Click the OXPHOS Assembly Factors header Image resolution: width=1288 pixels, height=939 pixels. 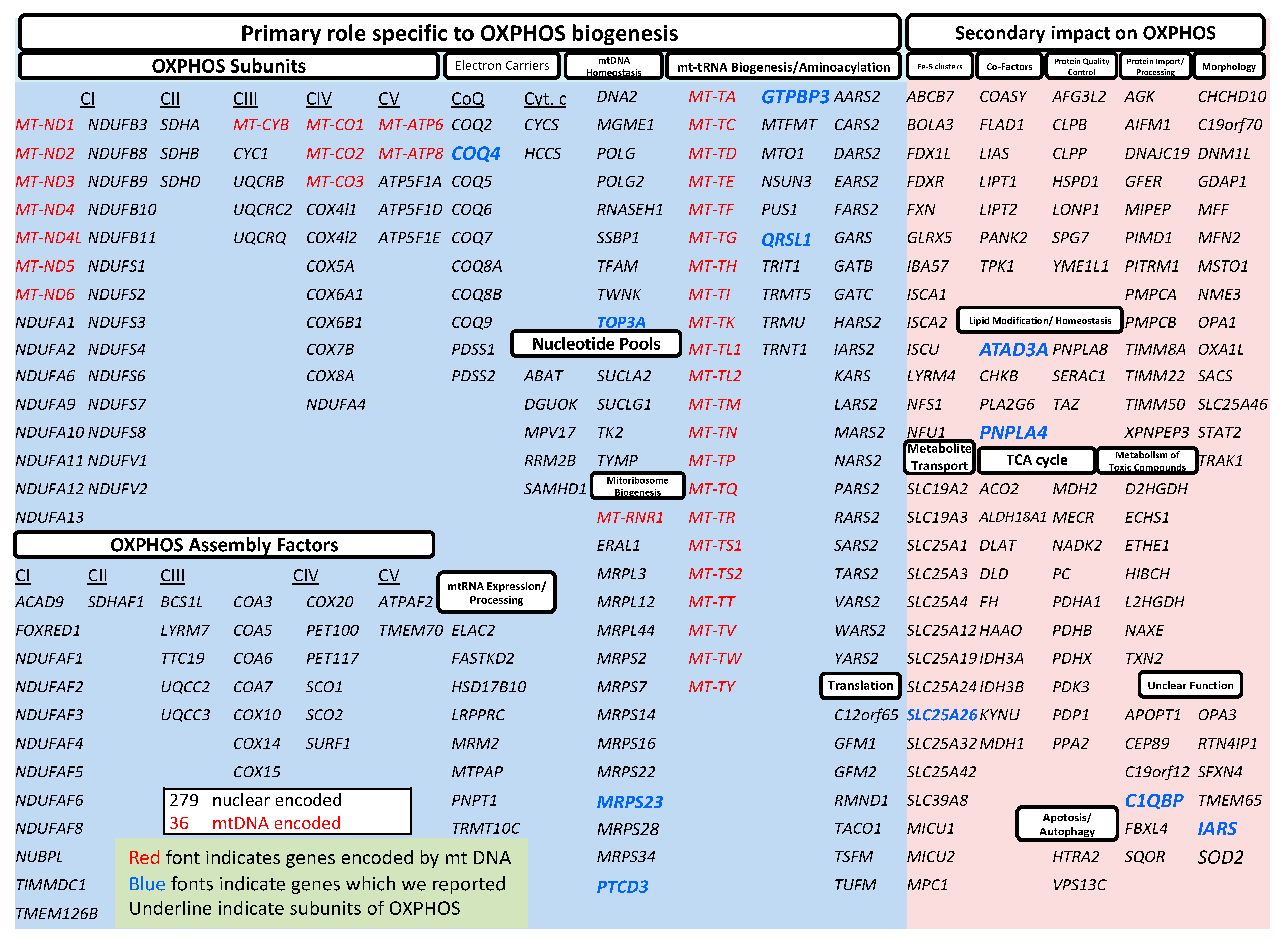224,545
